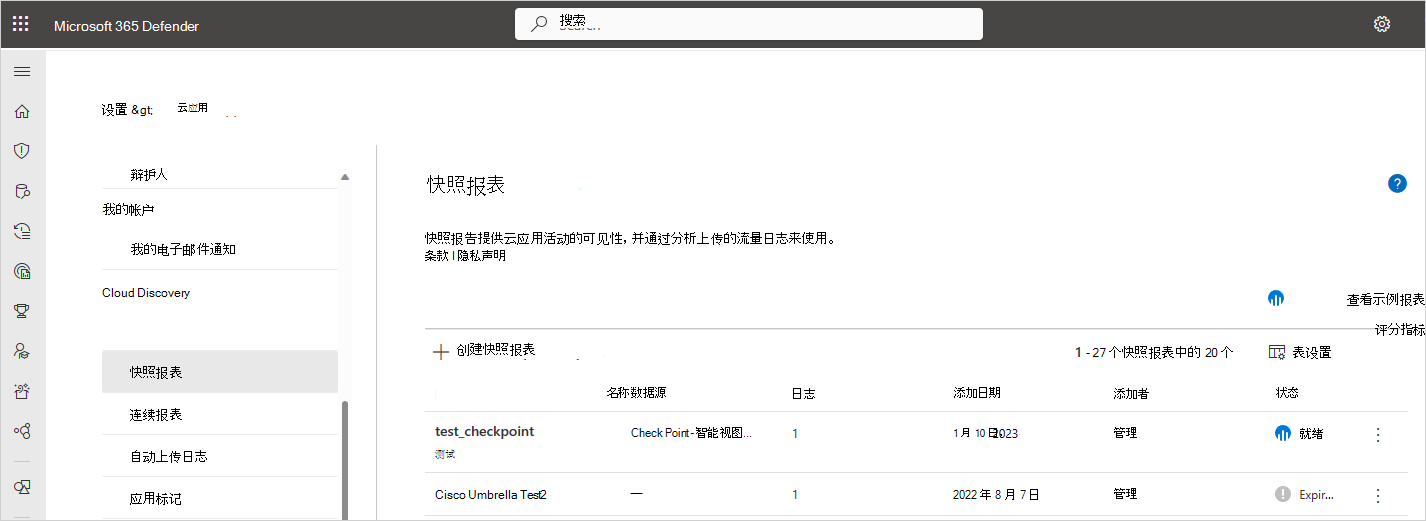Image resolution: width=1426 pixels, height=521 pixels.
Task: Open Secure score trophy icon in sidebar
Action: [x=21, y=311]
